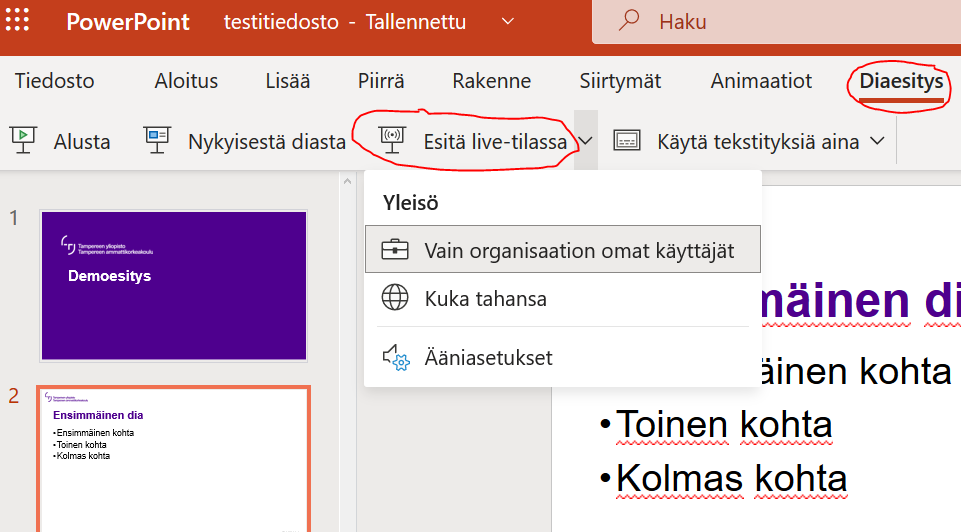Click Esitä live-tilassa button

tap(473, 142)
